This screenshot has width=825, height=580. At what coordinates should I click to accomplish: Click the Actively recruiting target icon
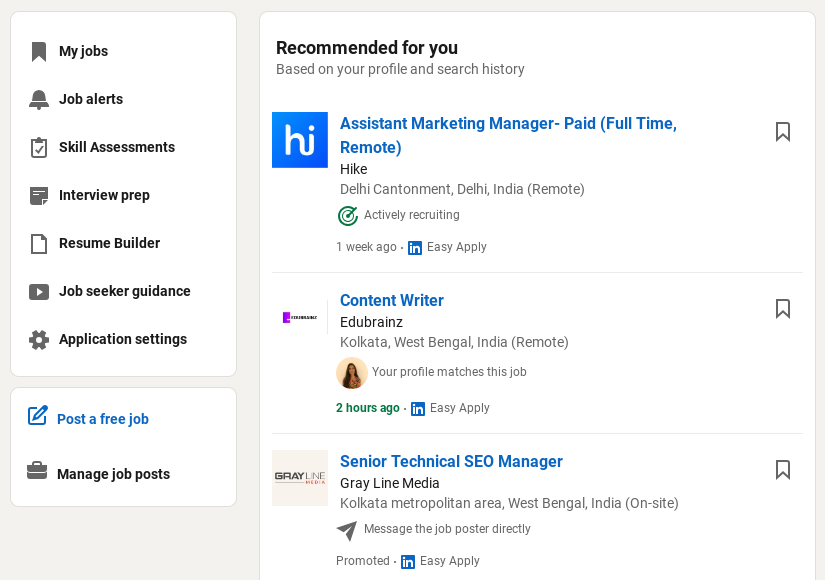[x=348, y=216]
